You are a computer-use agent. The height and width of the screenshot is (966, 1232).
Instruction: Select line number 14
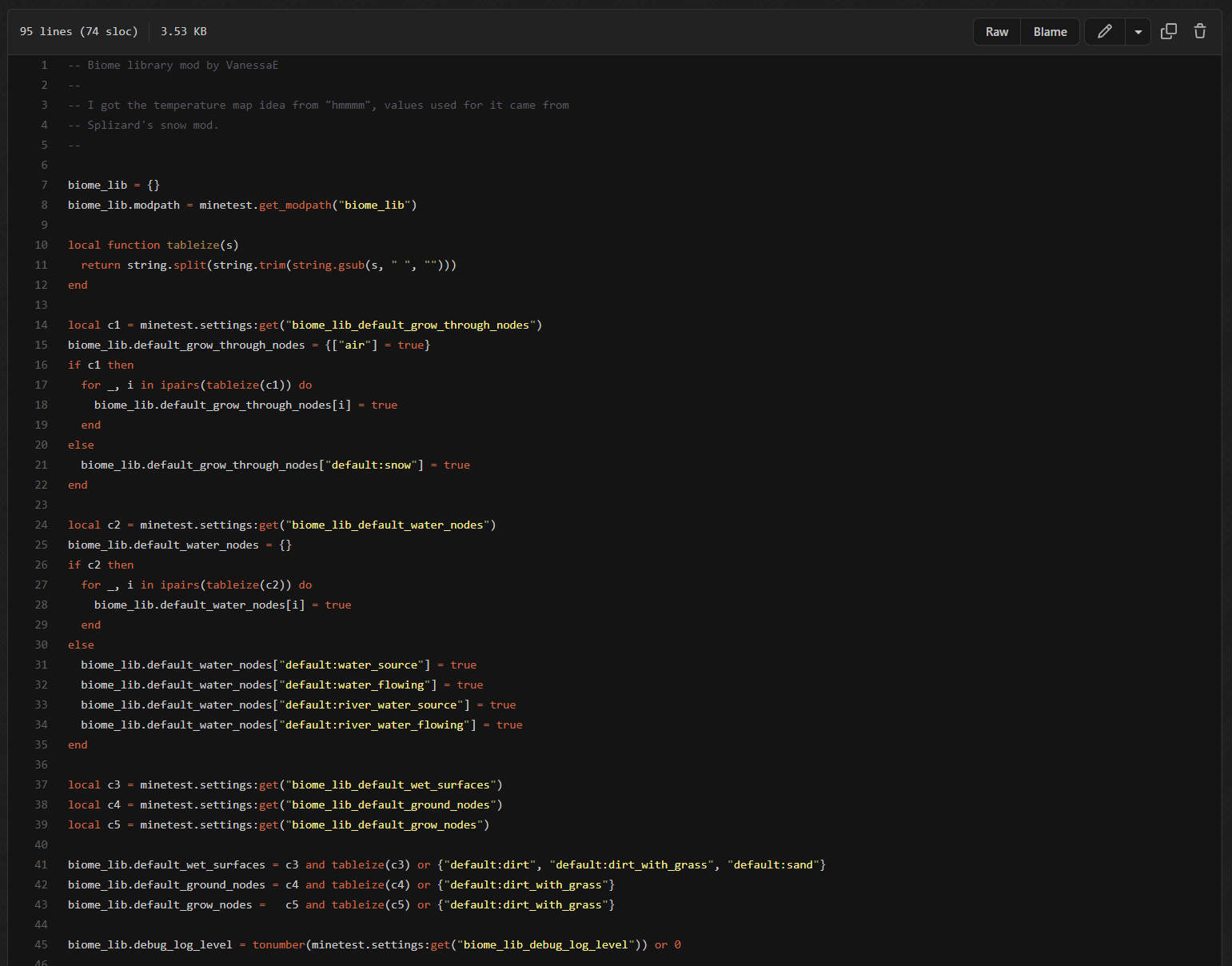click(x=42, y=325)
